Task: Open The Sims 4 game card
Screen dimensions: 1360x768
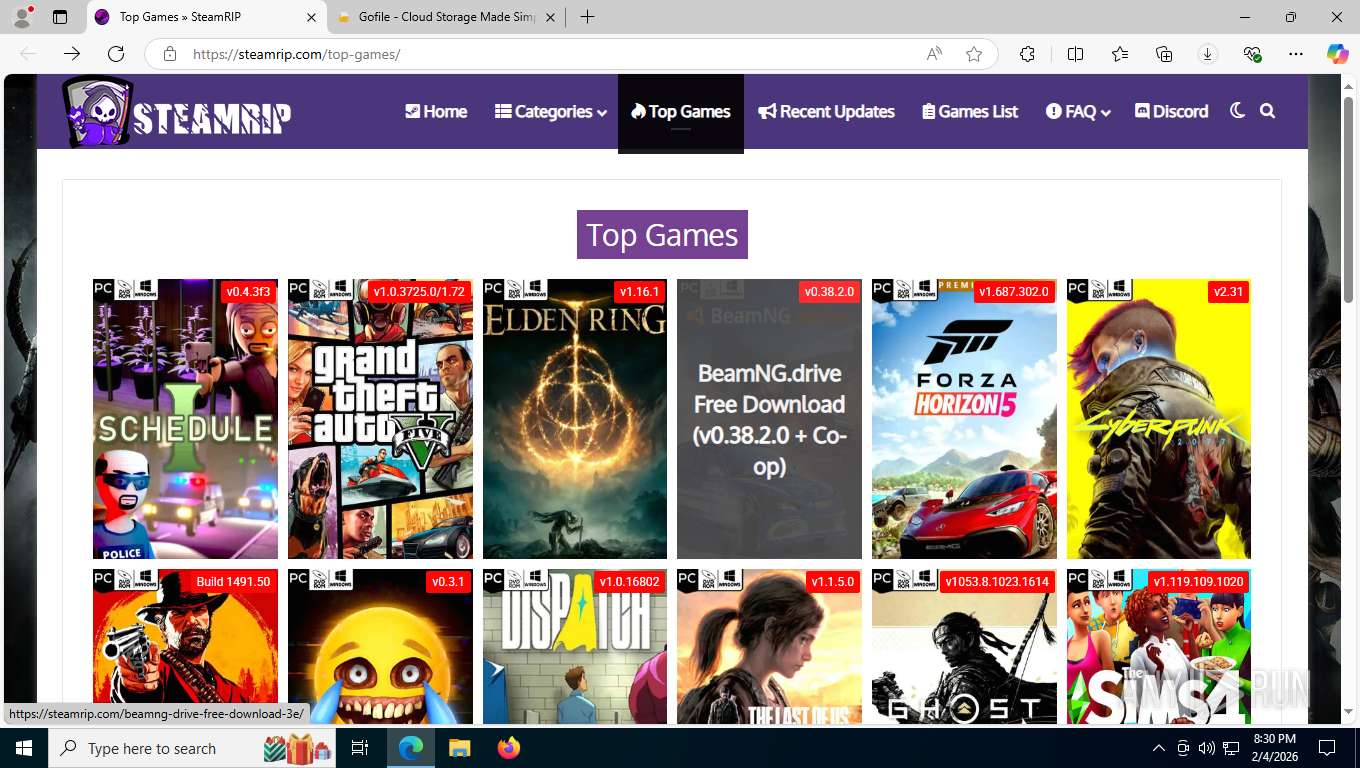Action: tap(1159, 647)
